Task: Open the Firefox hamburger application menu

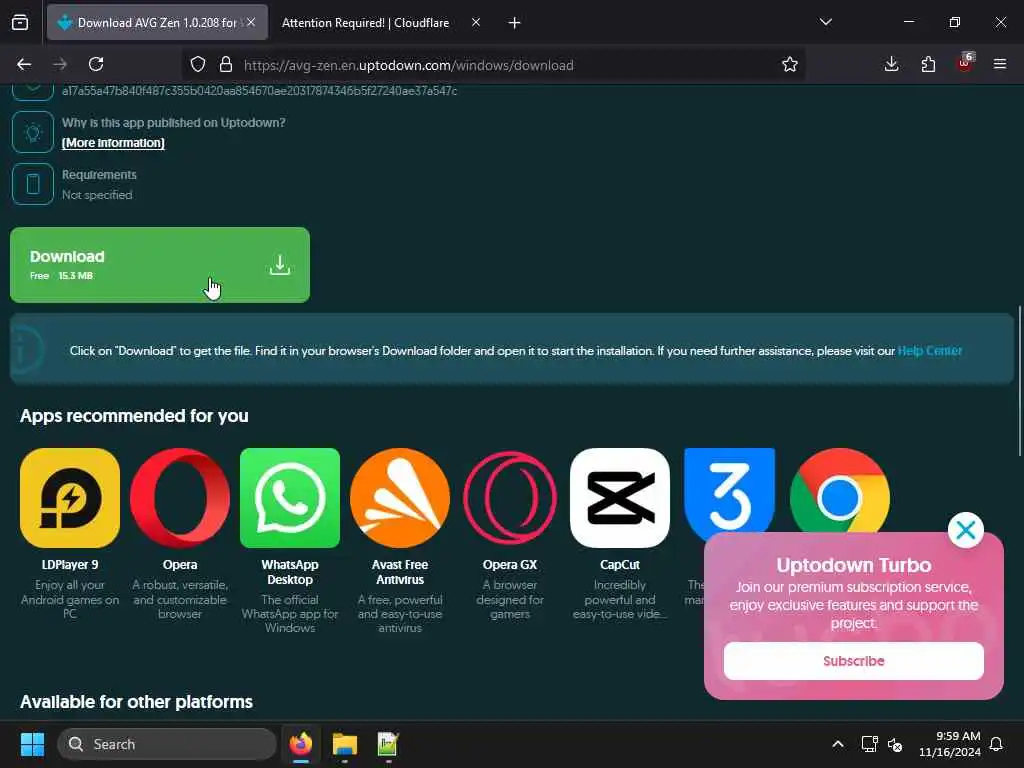Action: [1000, 65]
